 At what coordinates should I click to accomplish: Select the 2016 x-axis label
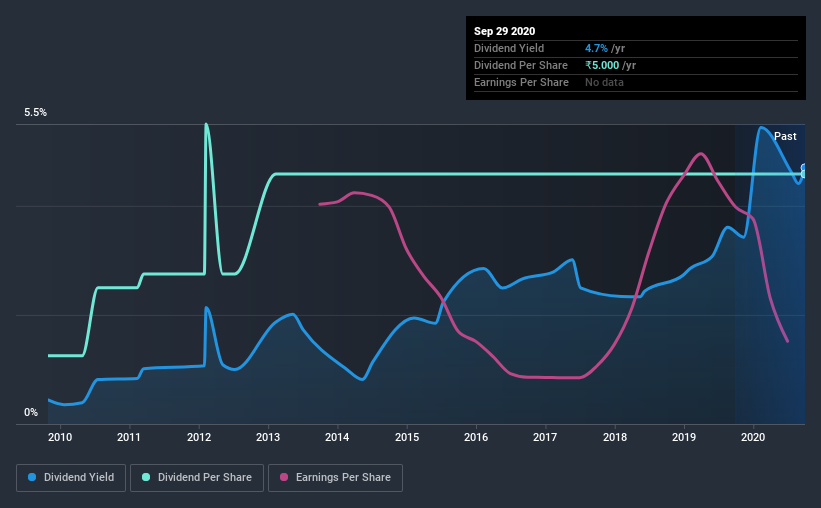point(476,437)
